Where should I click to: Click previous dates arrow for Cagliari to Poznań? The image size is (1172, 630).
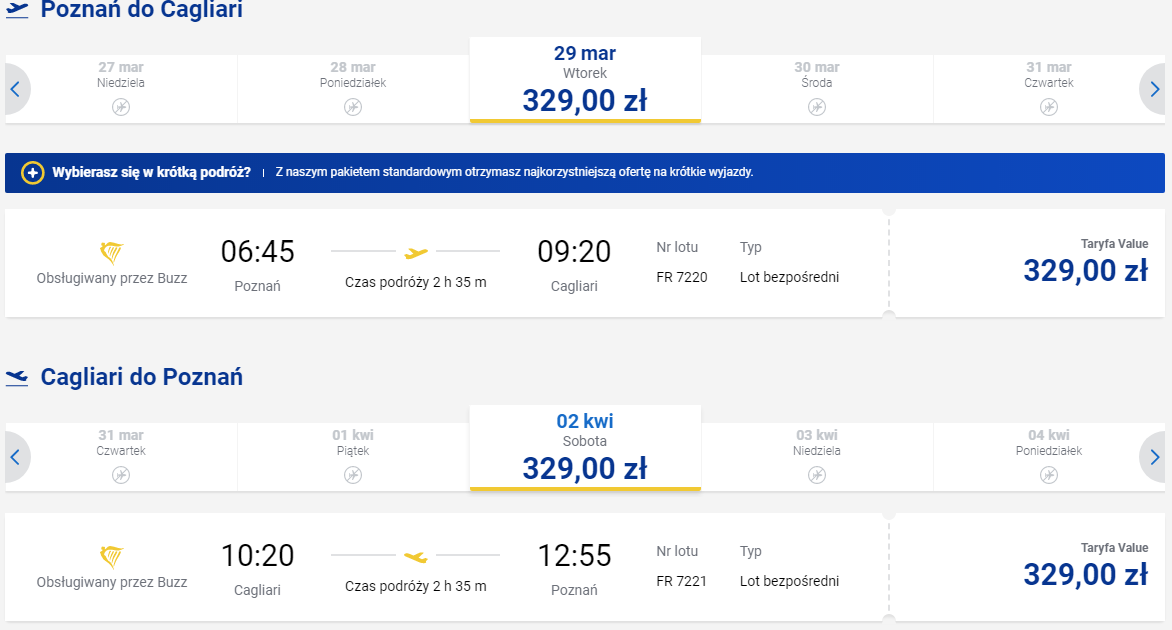16,457
